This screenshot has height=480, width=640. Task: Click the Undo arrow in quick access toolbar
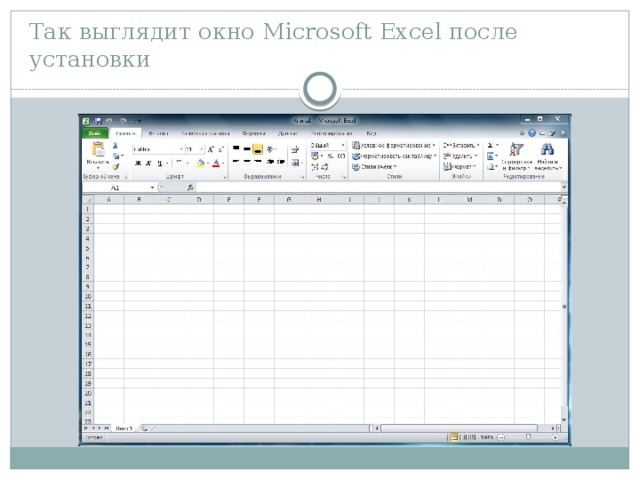(109, 121)
